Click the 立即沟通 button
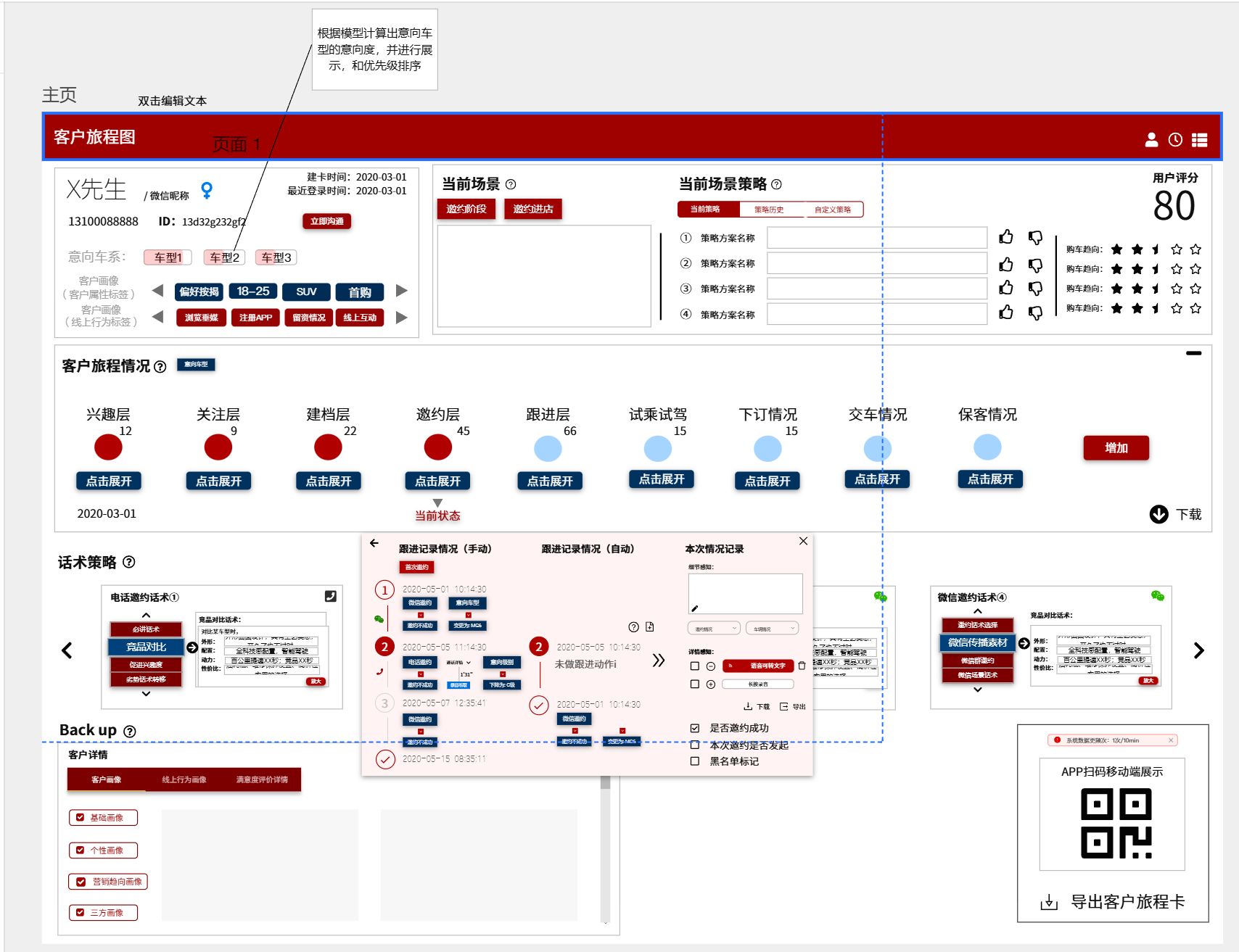Viewport: 1239px width, 952px height. [326, 221]
